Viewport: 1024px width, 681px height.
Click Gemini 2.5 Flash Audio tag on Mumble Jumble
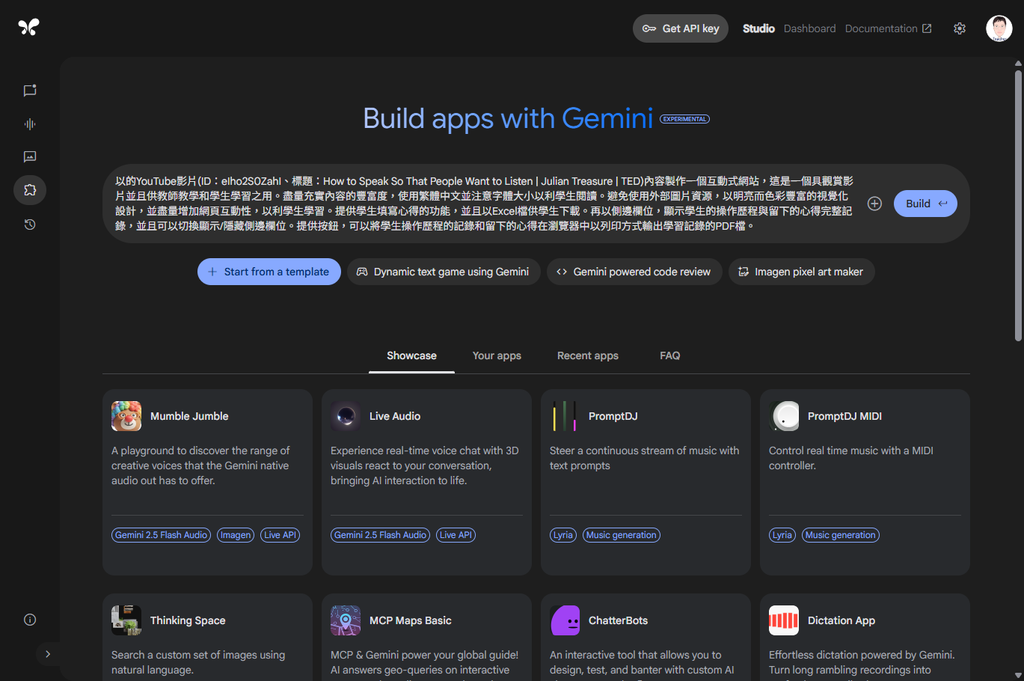161,535
